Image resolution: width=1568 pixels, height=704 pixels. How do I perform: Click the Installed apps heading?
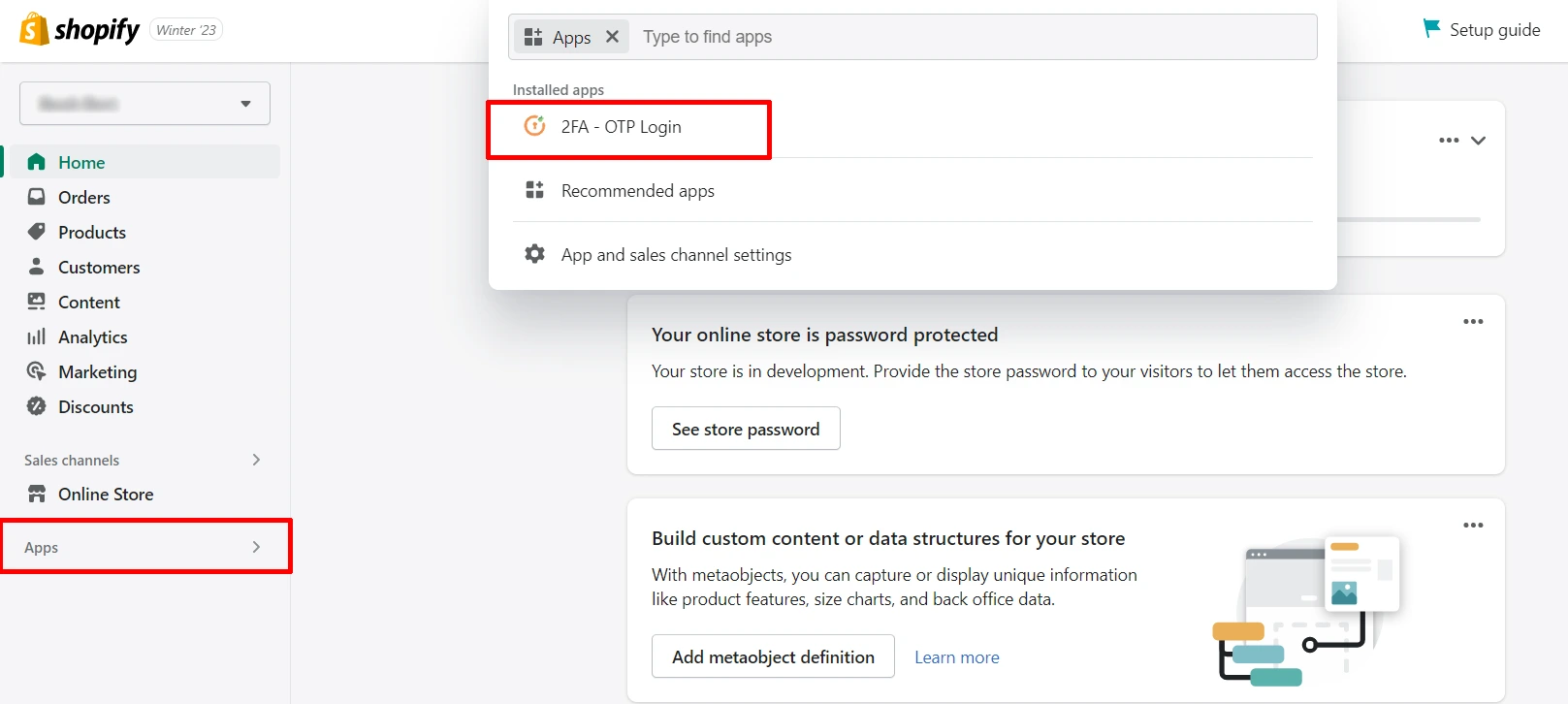[559, 89]
